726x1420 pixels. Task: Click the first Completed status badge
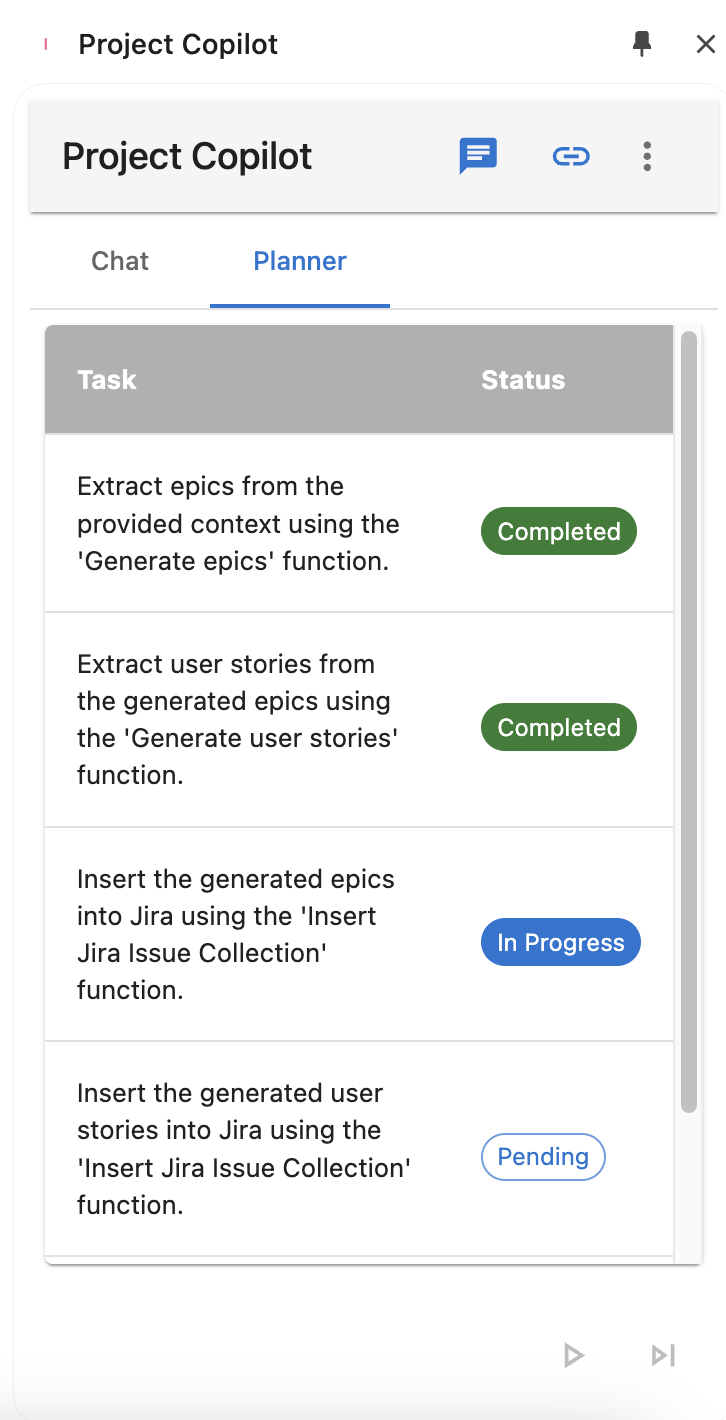[559, 532]
